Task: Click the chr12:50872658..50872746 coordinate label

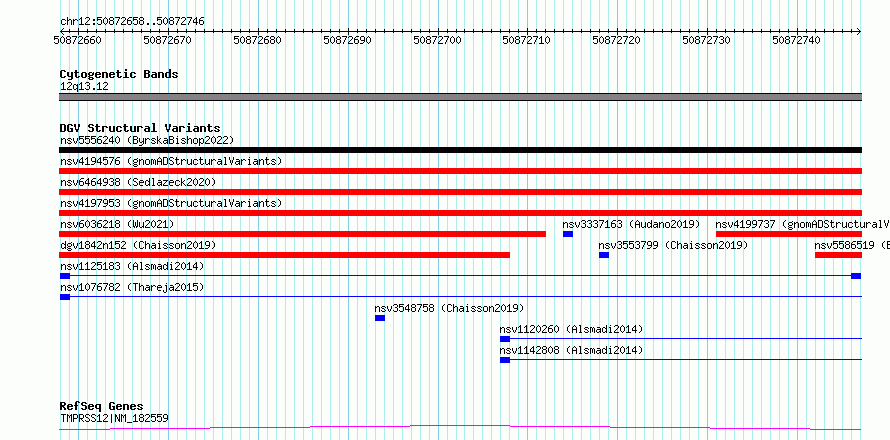Action: click(x=132, y=22)
